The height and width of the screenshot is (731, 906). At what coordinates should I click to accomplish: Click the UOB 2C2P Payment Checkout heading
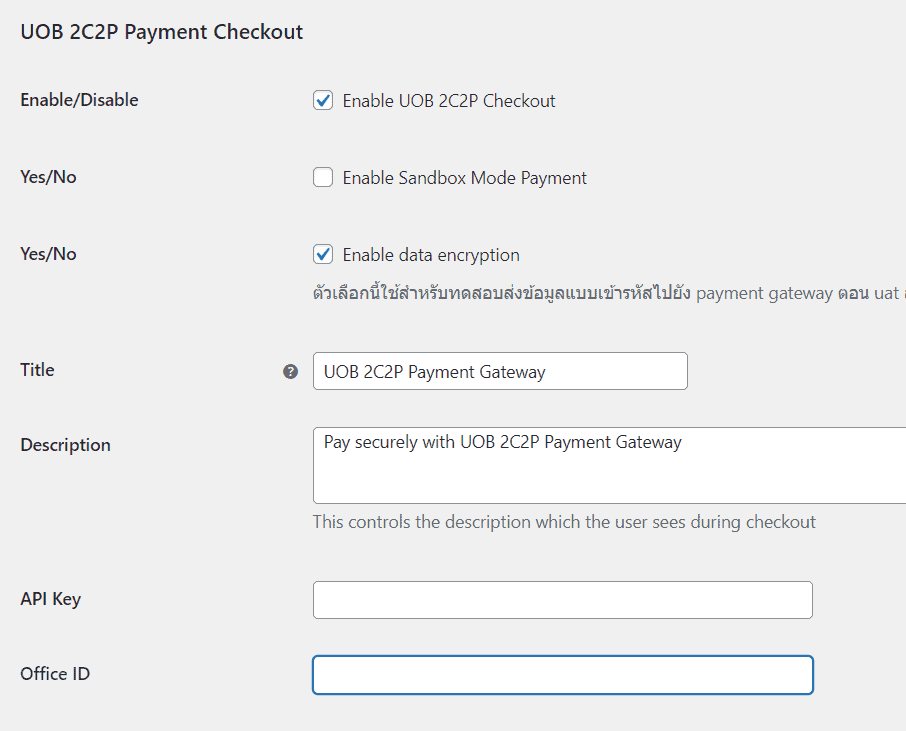(x=162, y=32)
